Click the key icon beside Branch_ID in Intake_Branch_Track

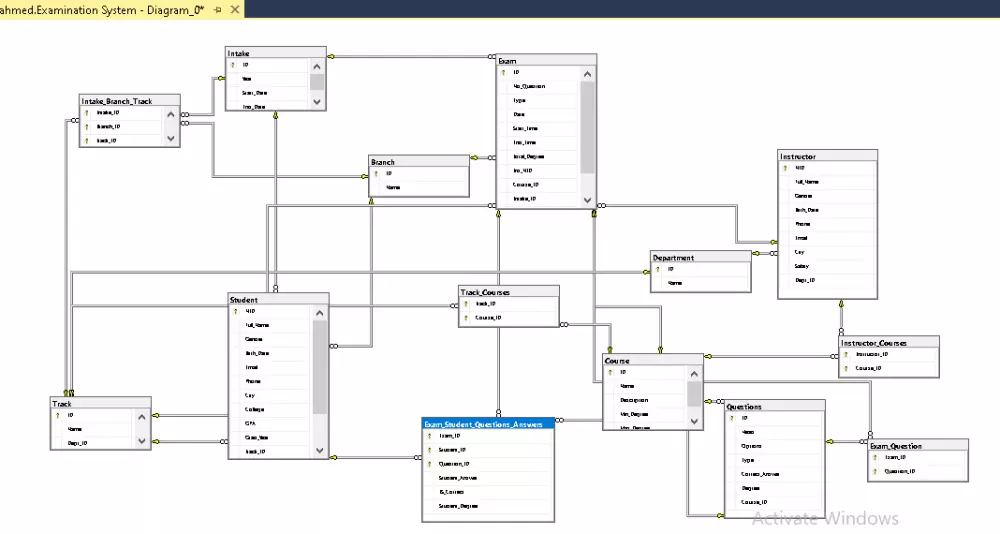[x=87, y=127]
